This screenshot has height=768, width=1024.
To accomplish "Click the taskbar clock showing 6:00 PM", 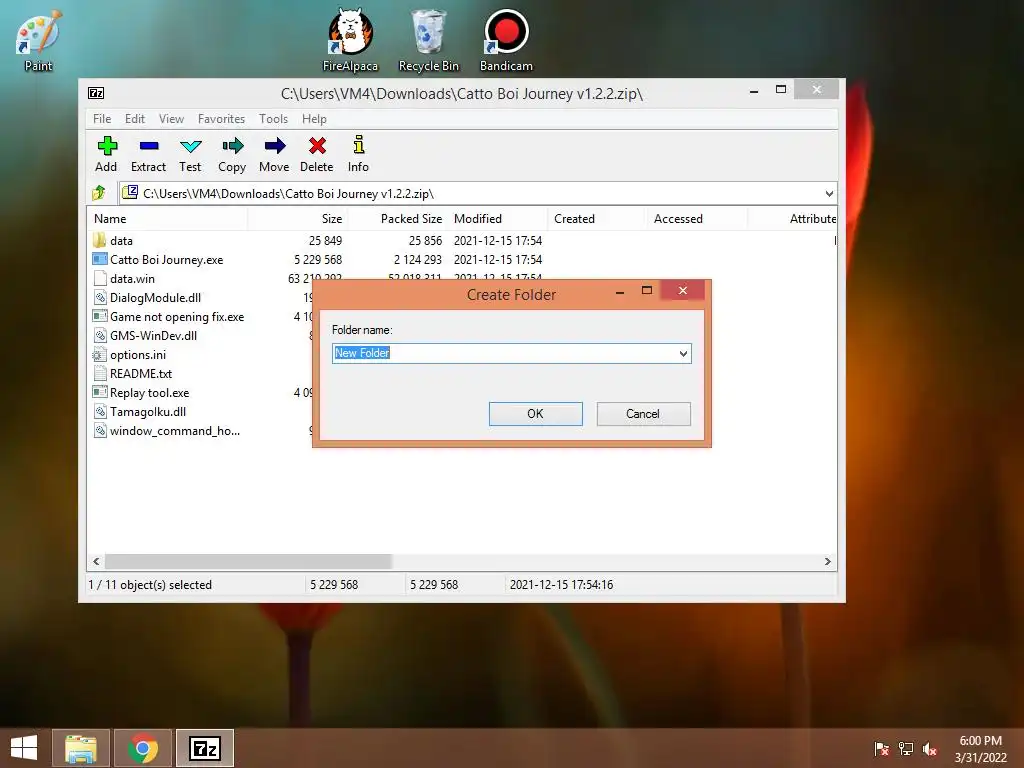I will (x=981, y=749).
